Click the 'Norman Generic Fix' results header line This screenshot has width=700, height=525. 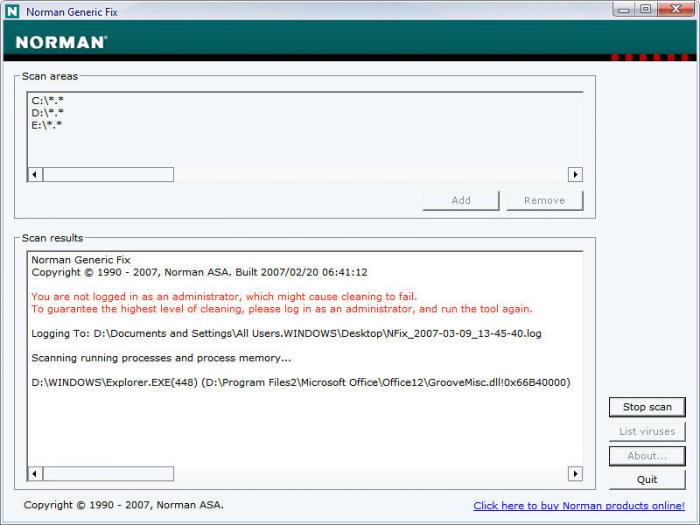pos(81,260)
